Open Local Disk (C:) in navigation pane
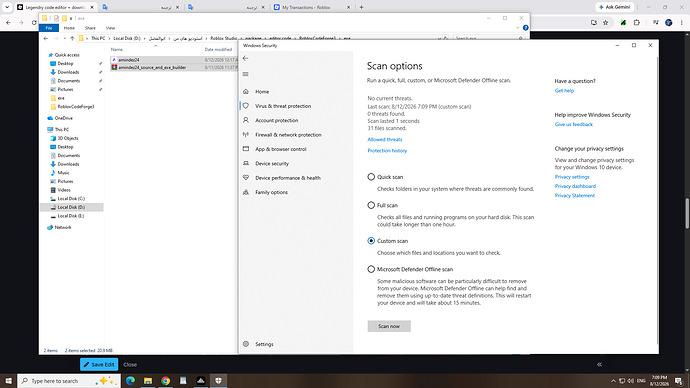The image size is (690, 388). [71, 198]
